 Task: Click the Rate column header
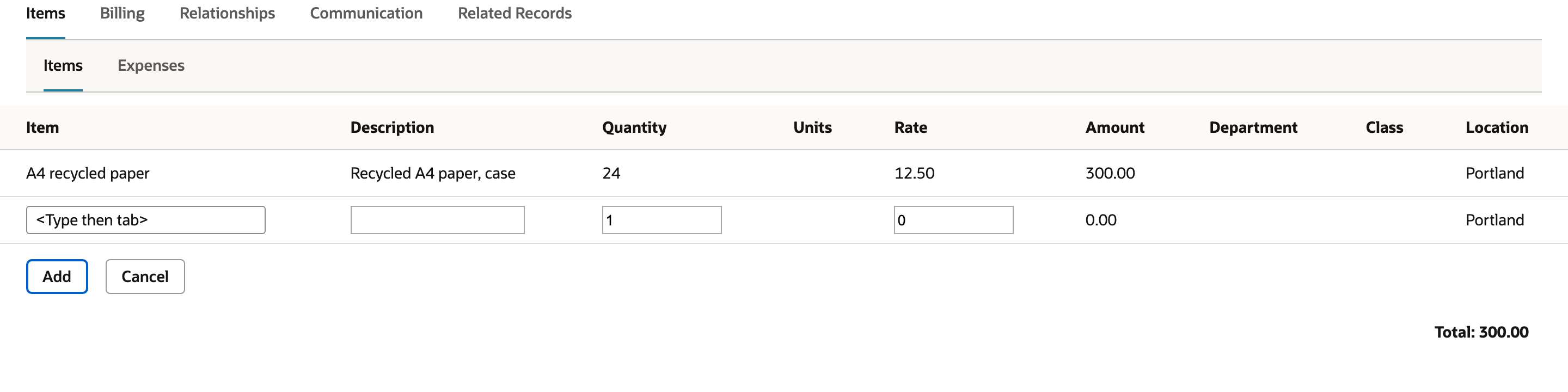(911, 128)
